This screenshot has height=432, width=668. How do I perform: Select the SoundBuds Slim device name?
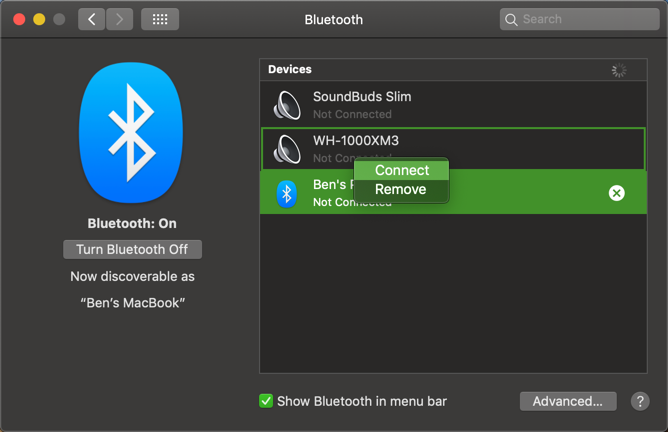362,97
